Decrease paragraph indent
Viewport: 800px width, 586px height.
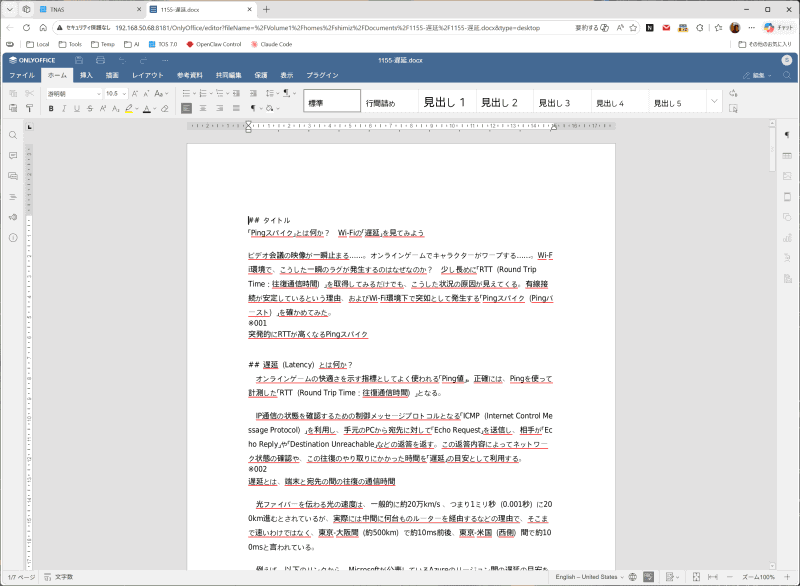pos(237,93)
